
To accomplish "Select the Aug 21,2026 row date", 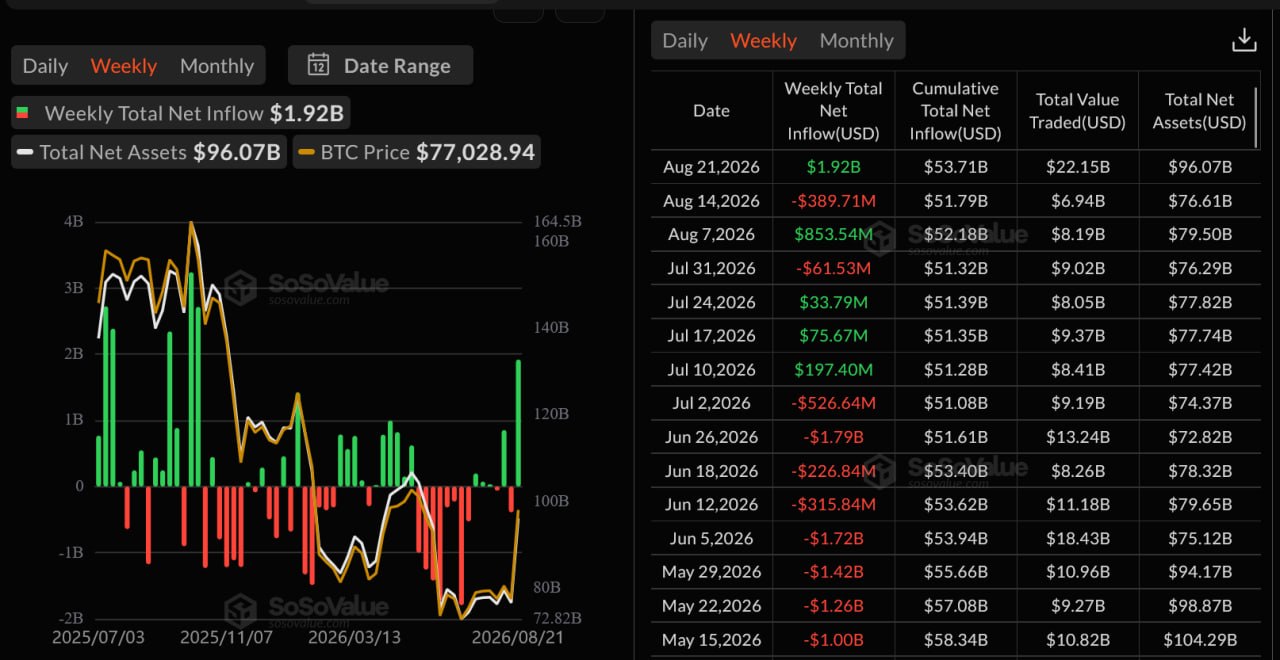I will click(711, 167).
